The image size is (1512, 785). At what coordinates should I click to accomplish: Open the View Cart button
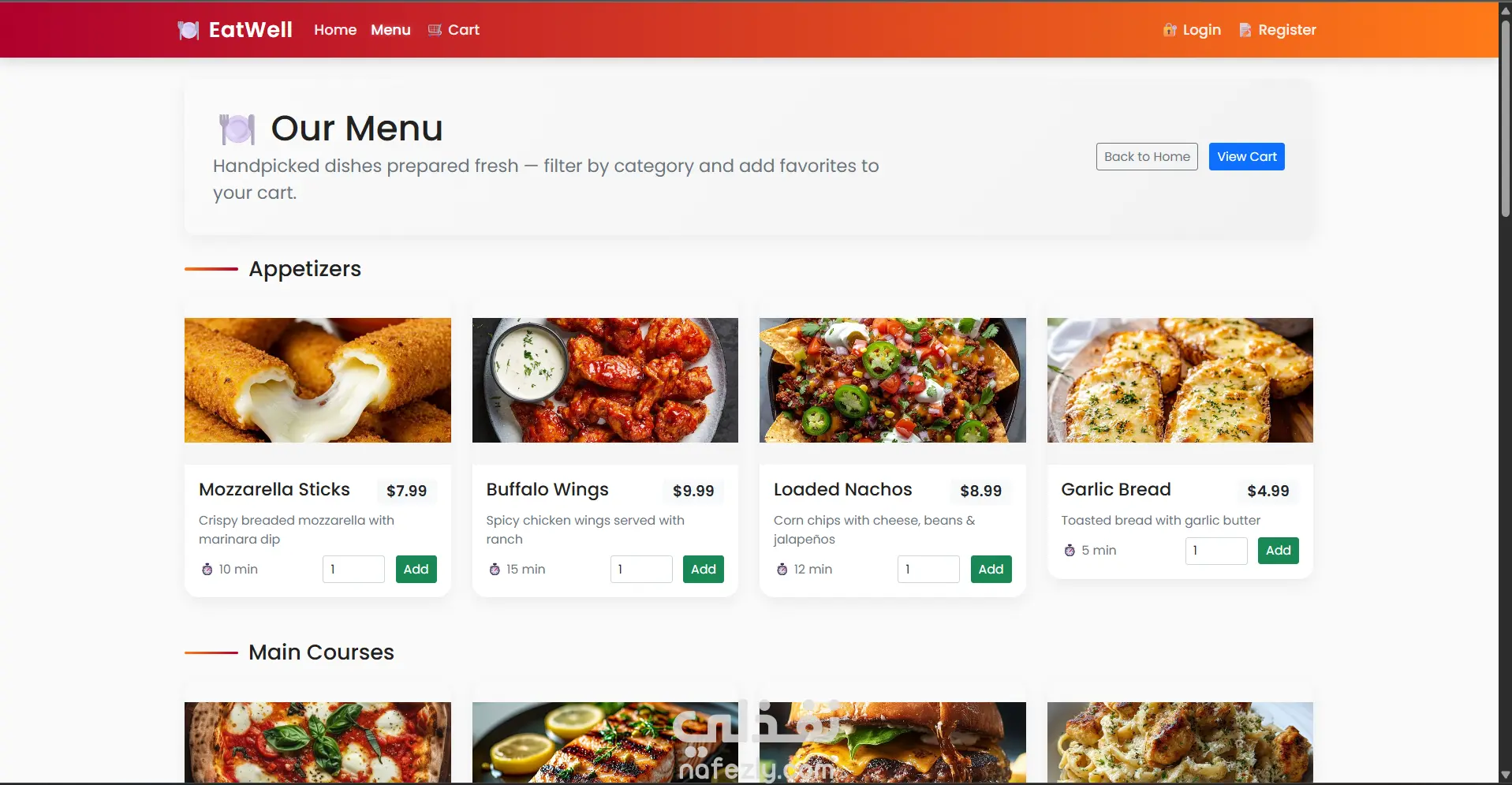point(1246,156)
